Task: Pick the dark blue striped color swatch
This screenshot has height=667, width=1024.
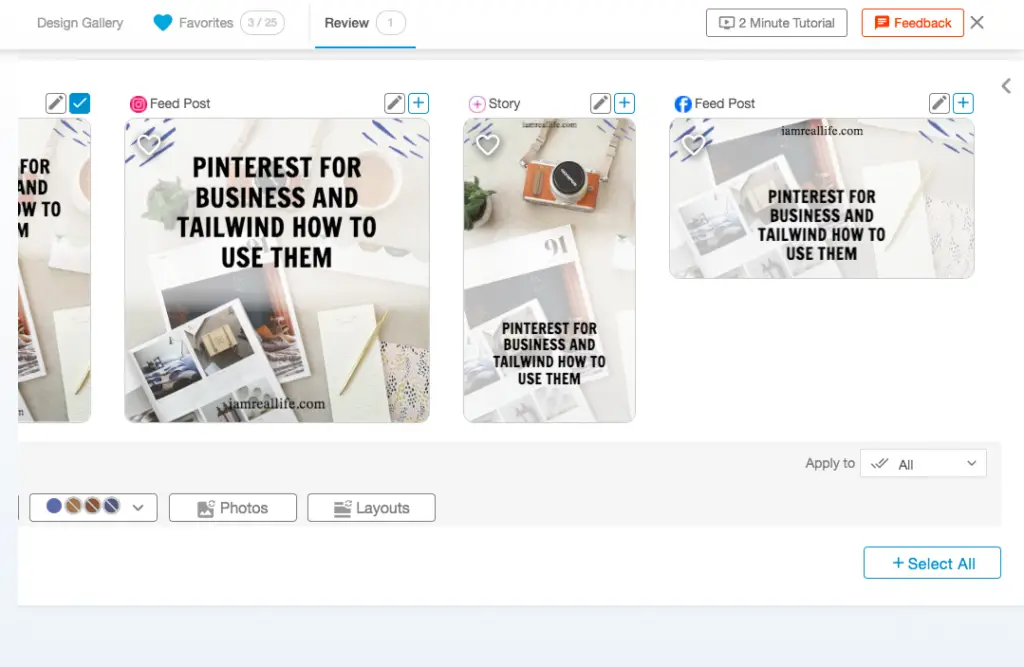Action: (112, 506)
